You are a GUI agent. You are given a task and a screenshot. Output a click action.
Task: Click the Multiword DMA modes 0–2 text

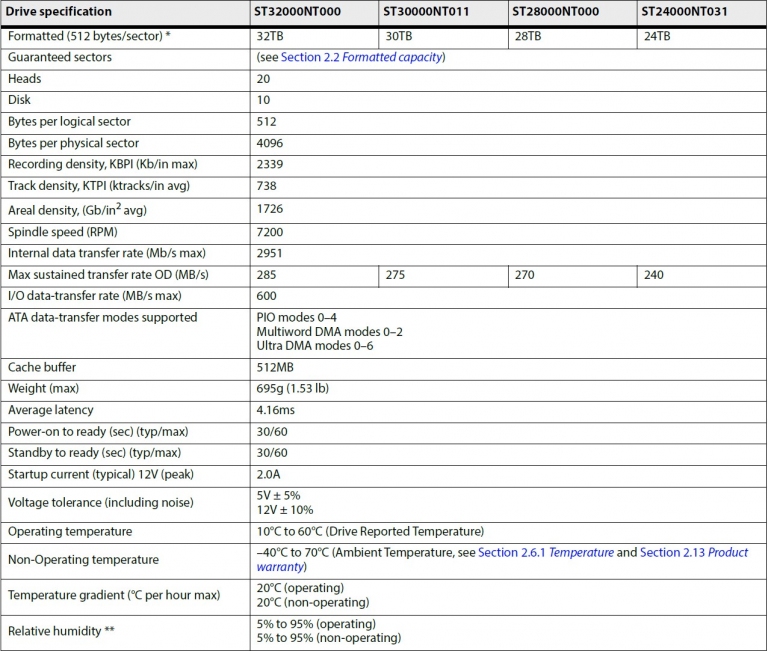(330, 332)
